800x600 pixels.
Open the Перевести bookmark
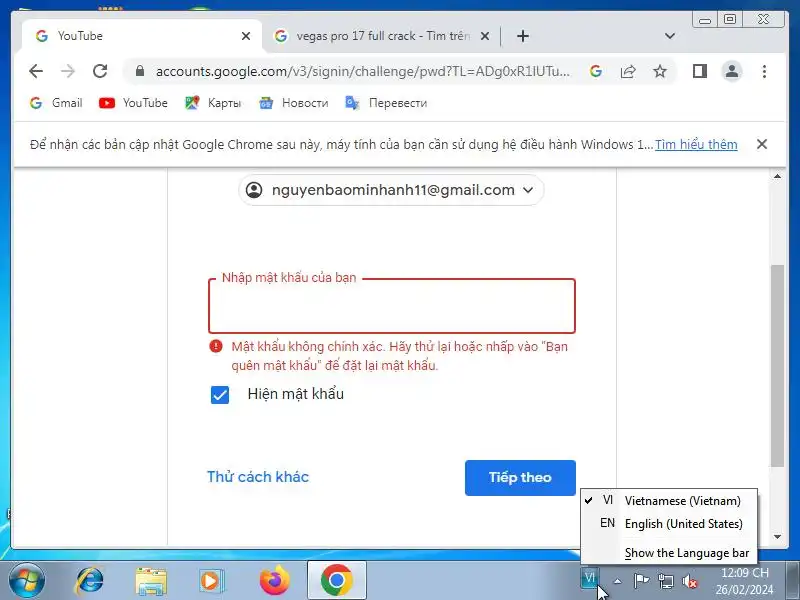point(386,103)
